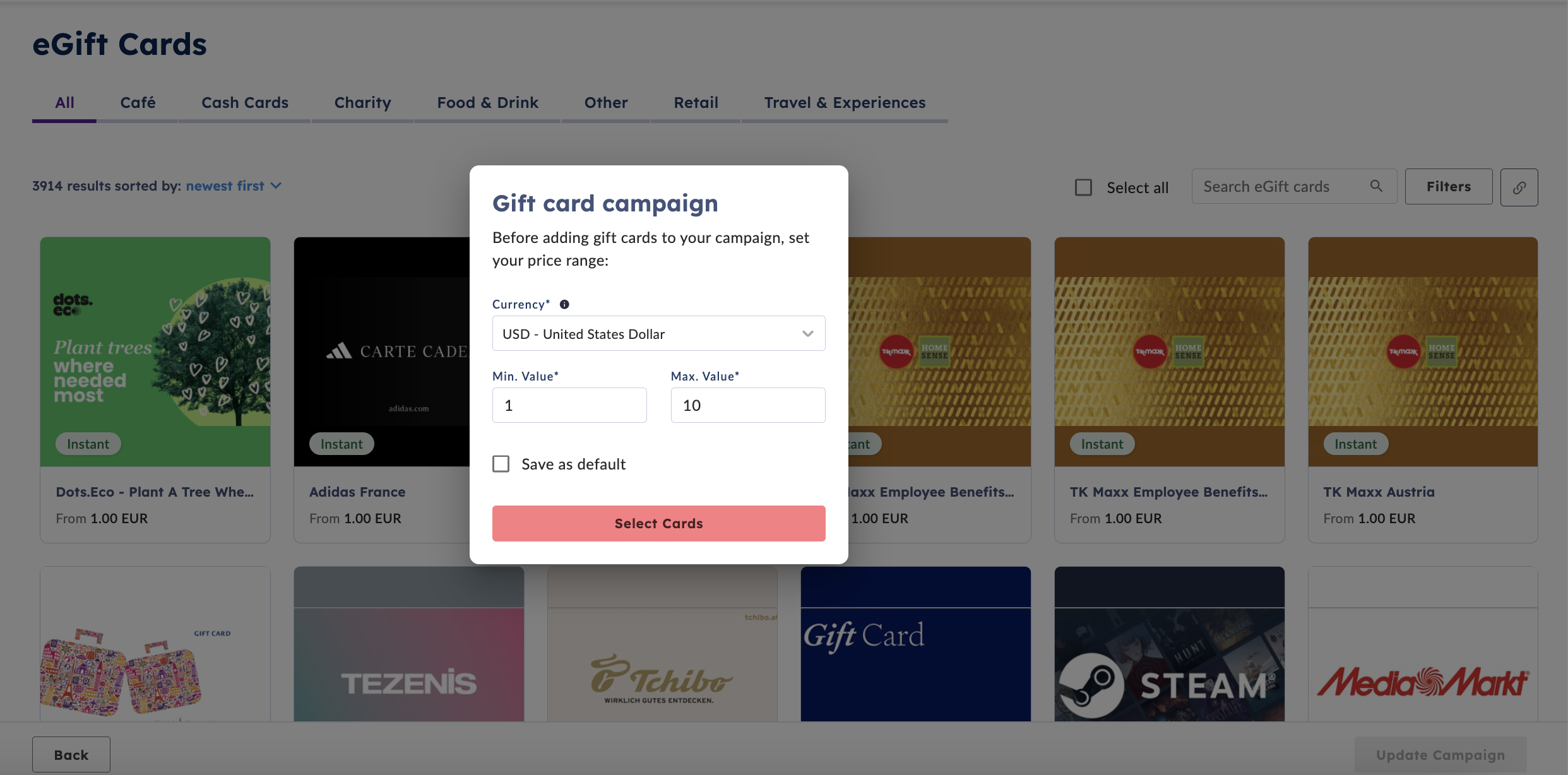Click the copy link icon button

pos(1519,187)
